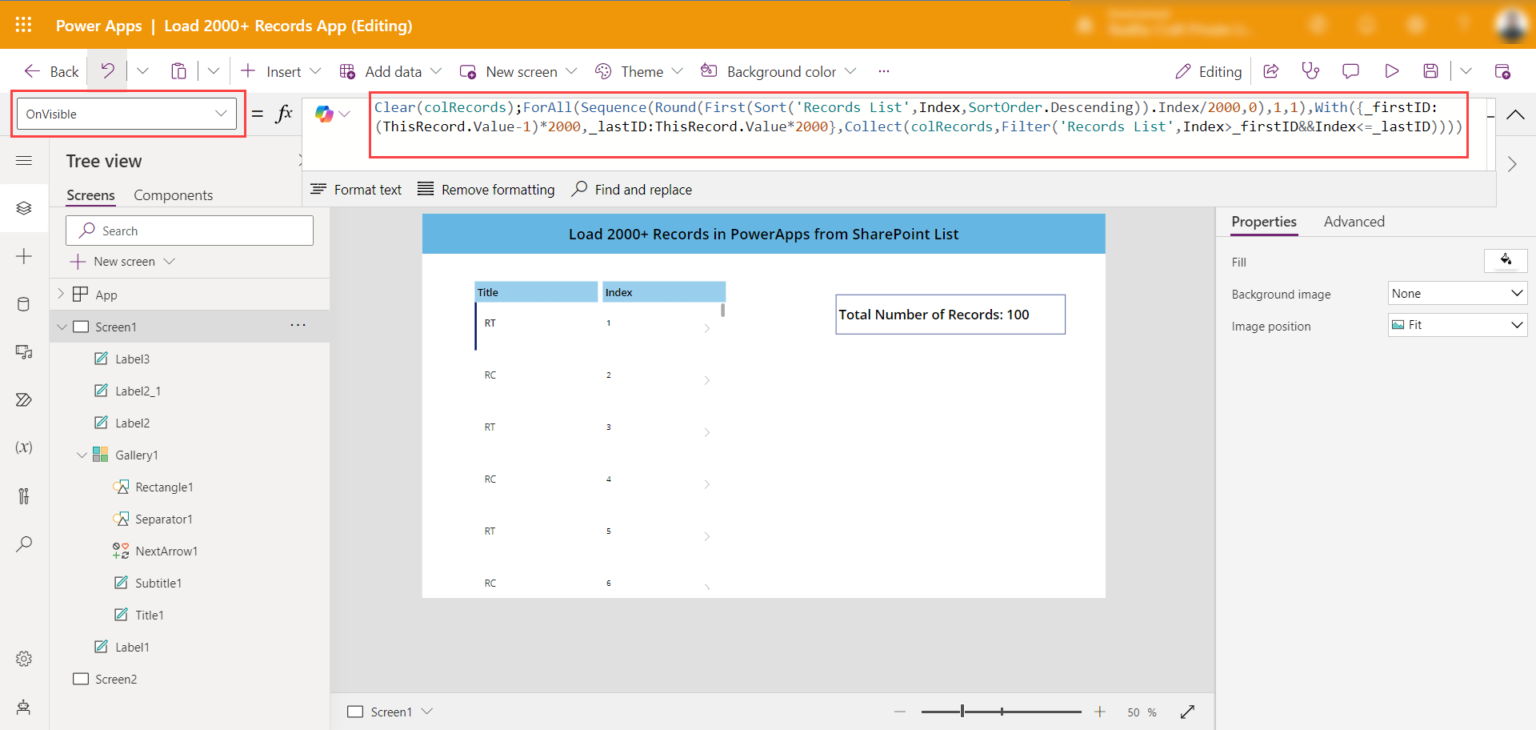1536x730 pixels.
Task: Open the Media pane
Action: [x=24, y=351]
